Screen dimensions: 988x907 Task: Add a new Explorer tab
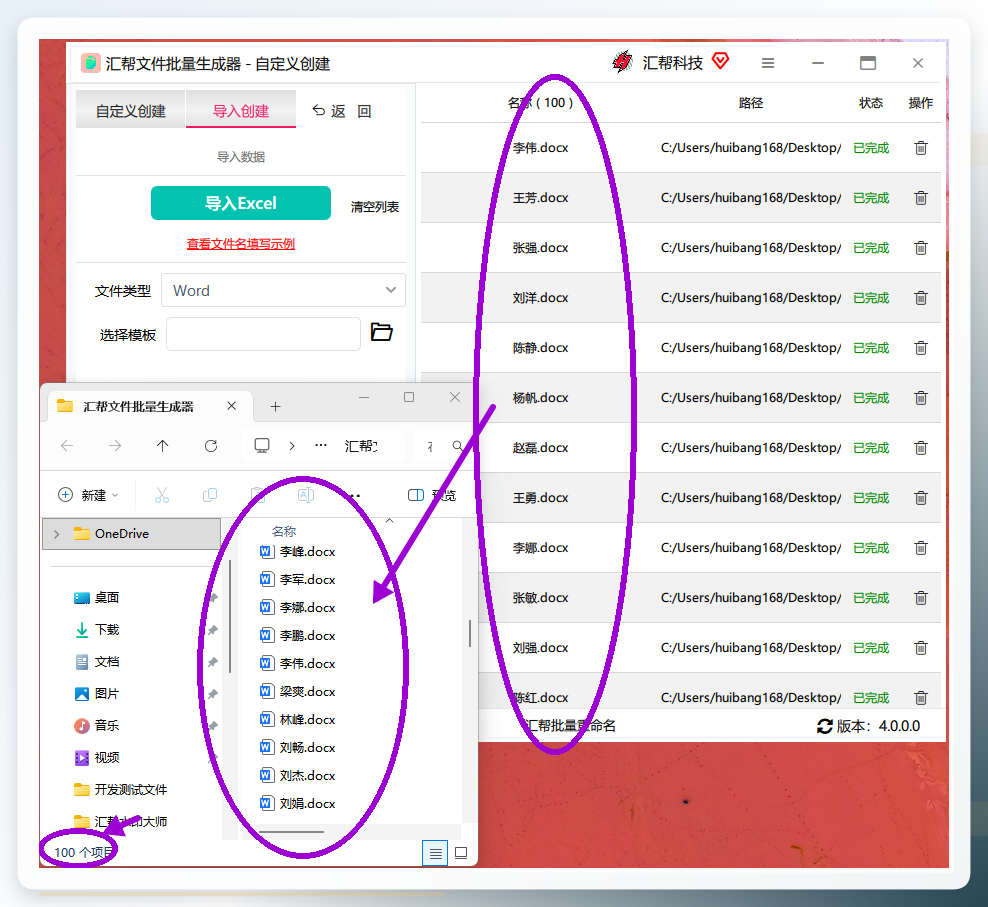tap(275, 407)
